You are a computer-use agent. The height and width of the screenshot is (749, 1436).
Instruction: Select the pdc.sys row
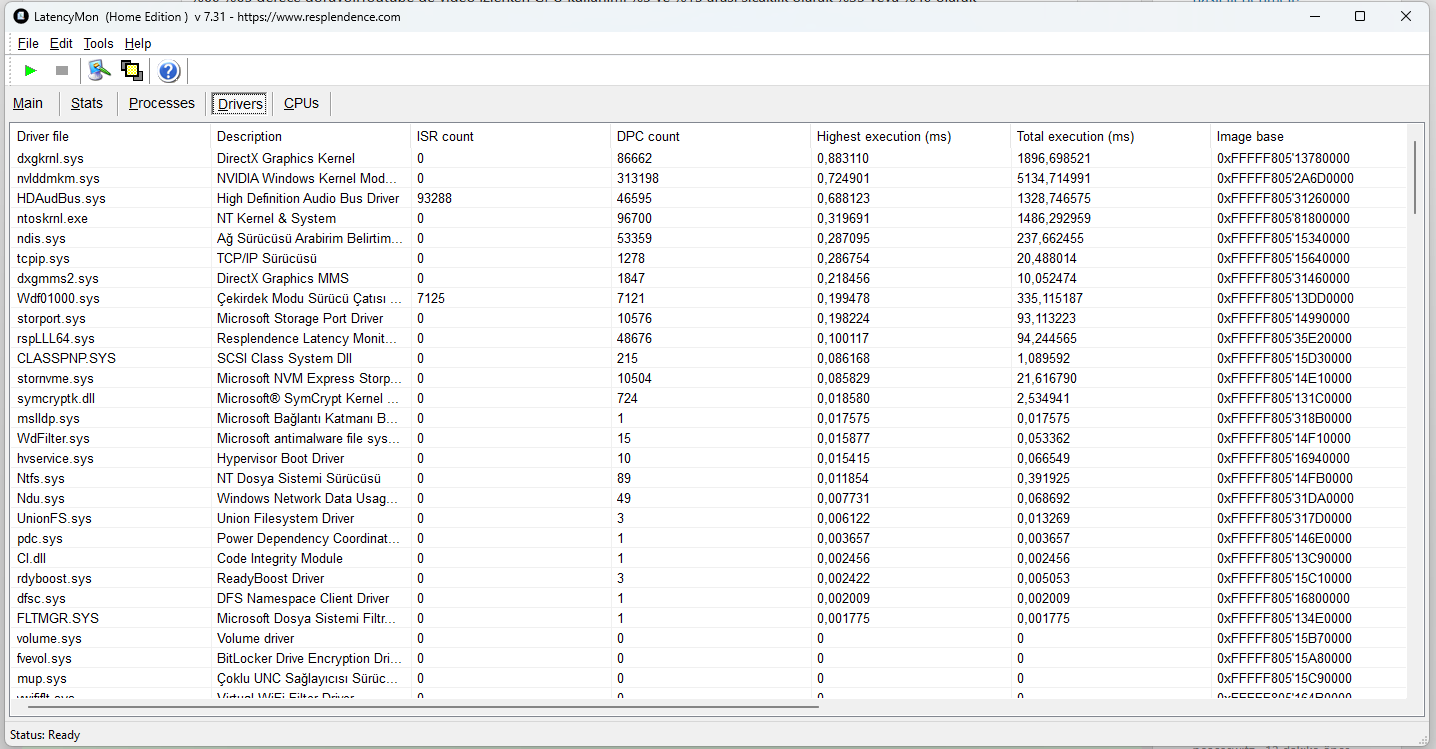tap(708, 538)
